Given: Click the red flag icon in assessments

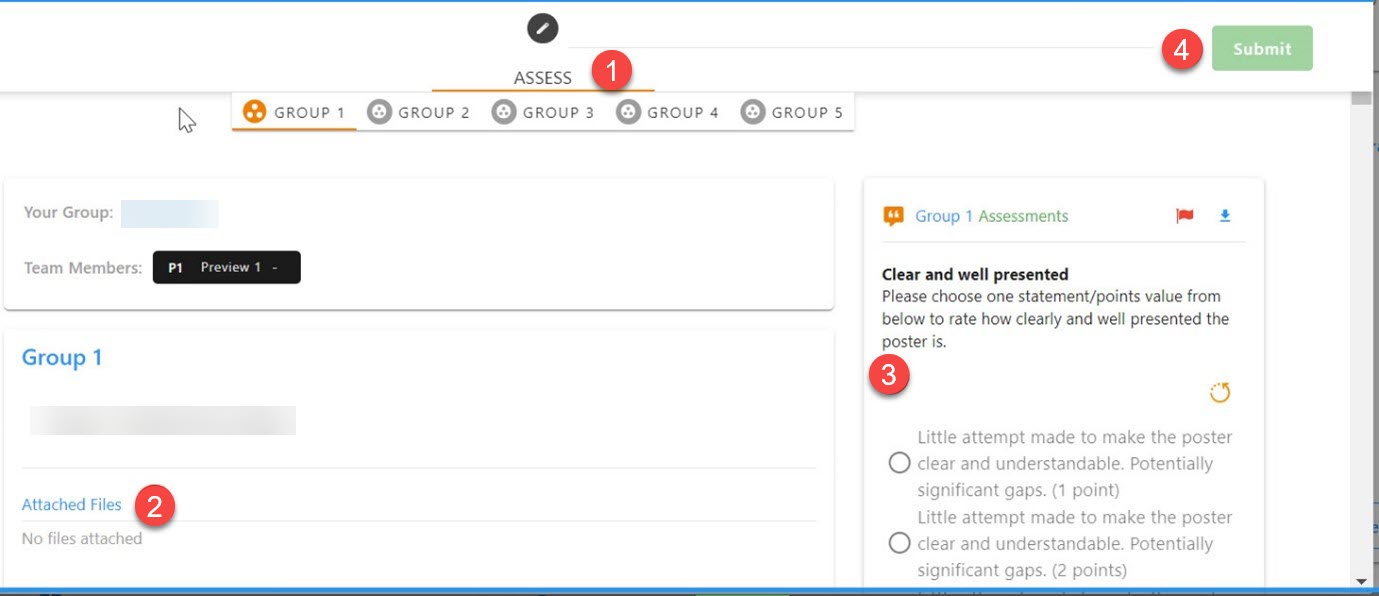Looking at the screenshot, I should point(1185,216).
